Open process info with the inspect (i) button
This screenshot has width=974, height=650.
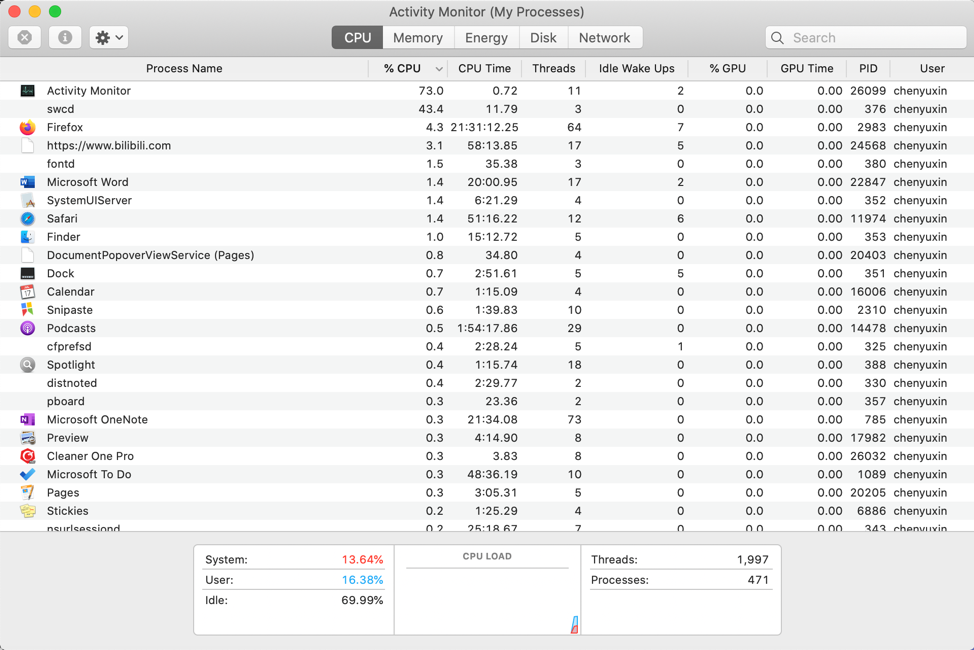(x=65, y=38)
